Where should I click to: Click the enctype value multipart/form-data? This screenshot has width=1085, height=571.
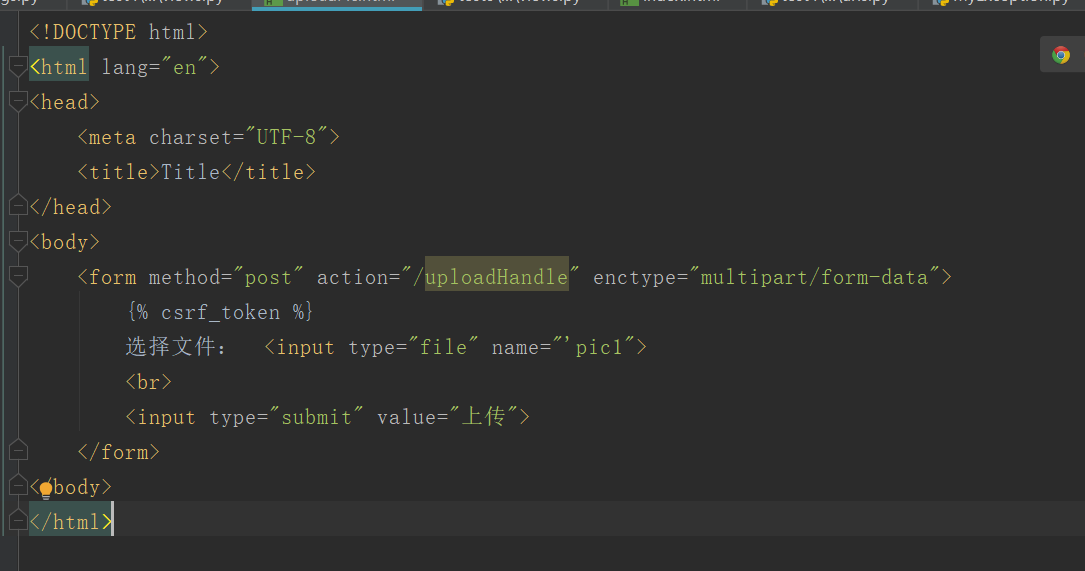point(814,277)
